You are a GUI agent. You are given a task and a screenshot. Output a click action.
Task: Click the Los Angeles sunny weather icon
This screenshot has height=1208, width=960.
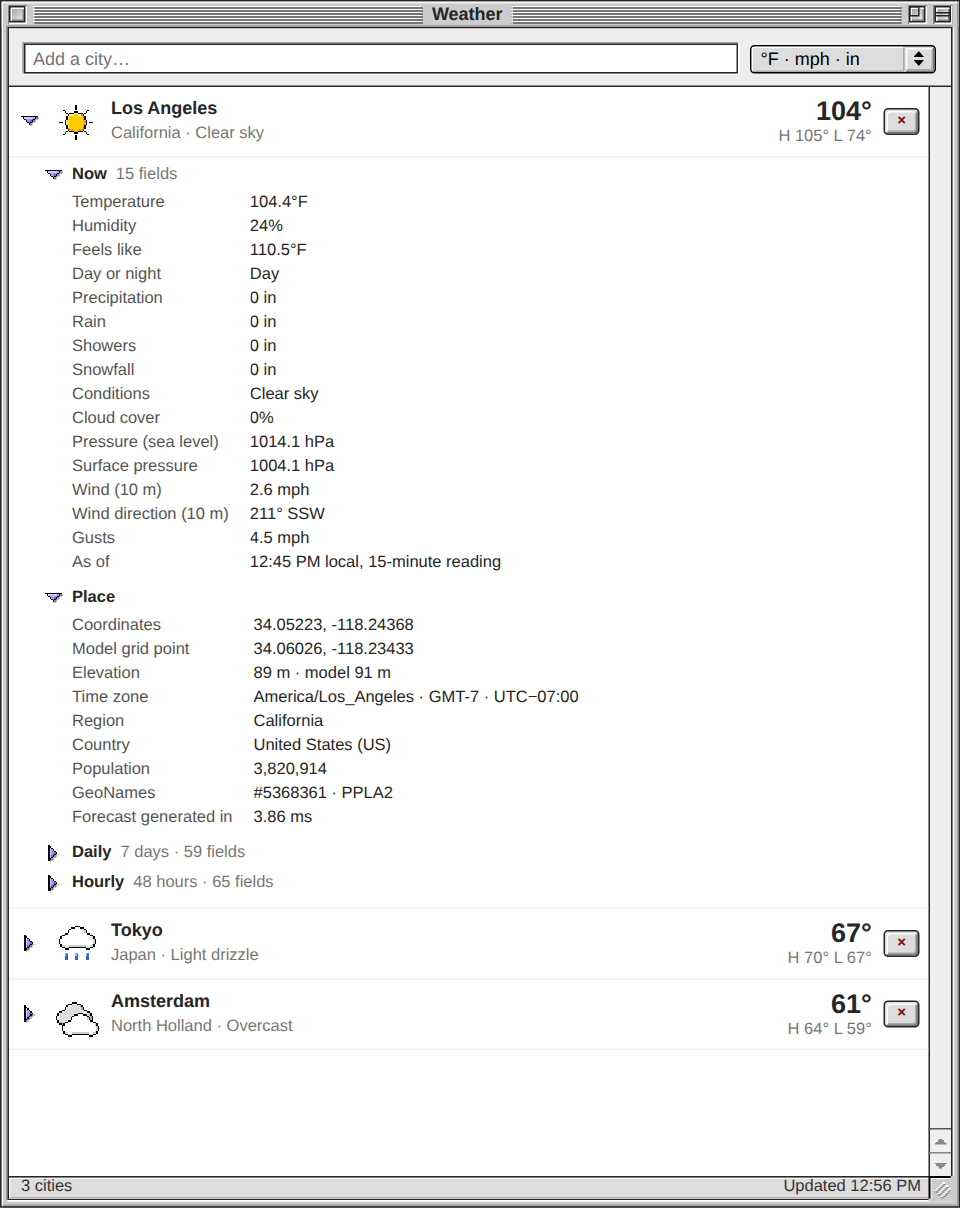[76, 122]
